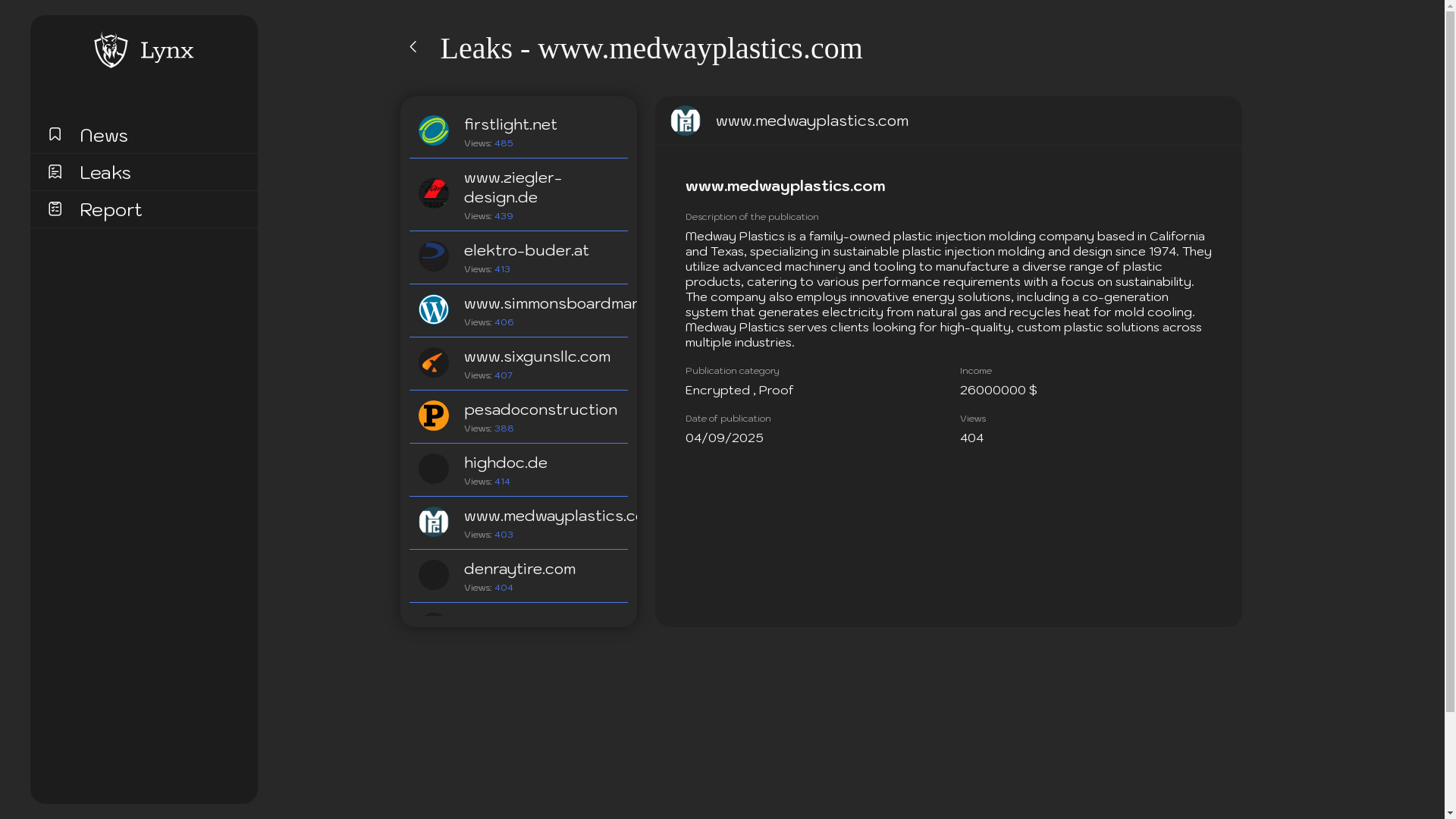
Task: Click the www.medwayplastics.com detail panel heading
Action: (785, 186)
